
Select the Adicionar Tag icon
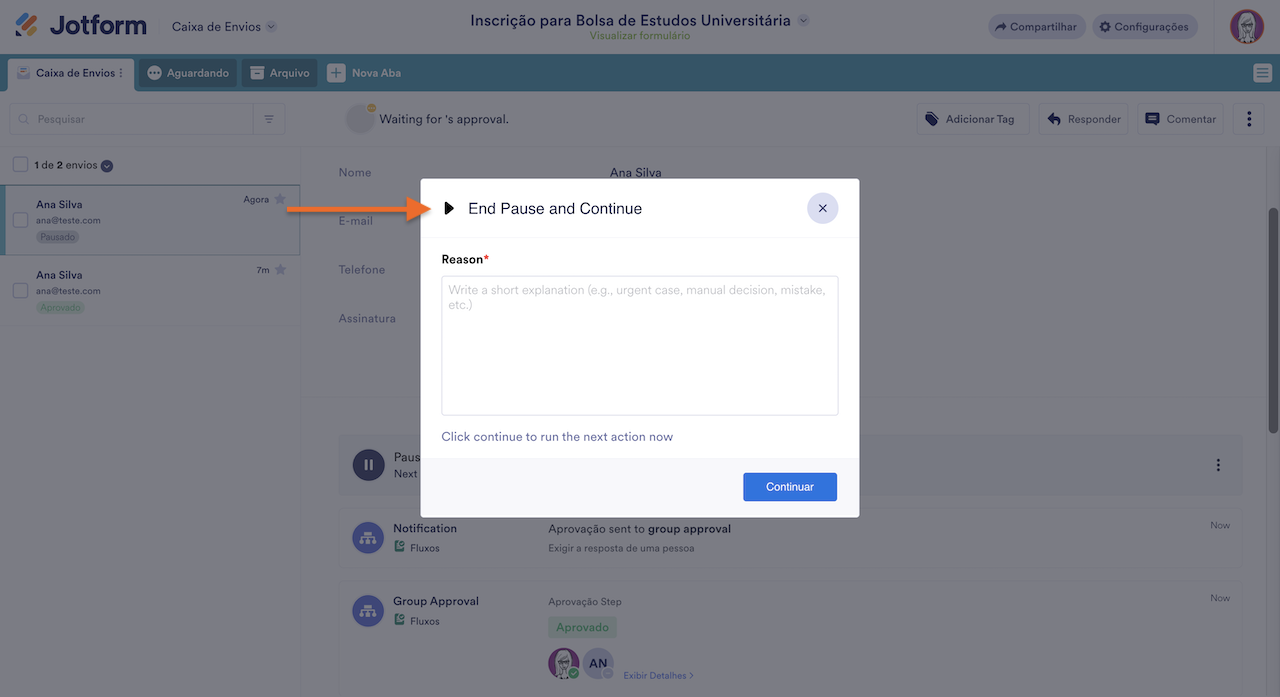click(x=931, y=118)
